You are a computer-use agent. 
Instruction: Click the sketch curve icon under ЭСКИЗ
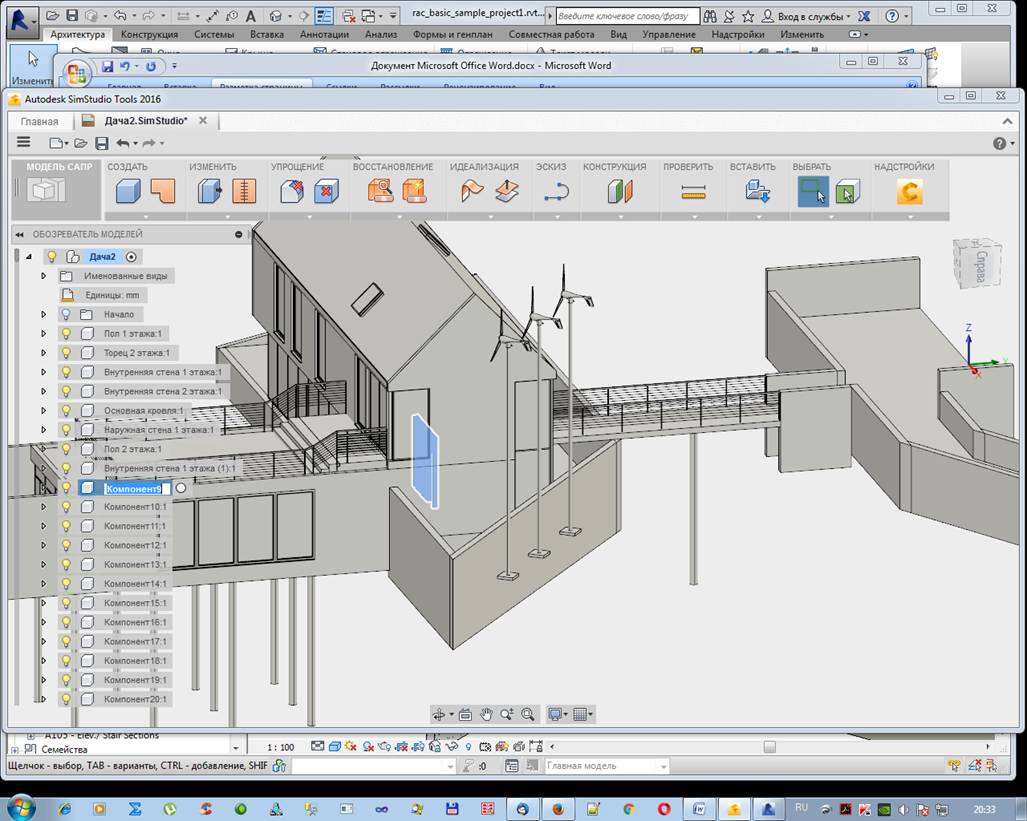click(x=555, y=192)
